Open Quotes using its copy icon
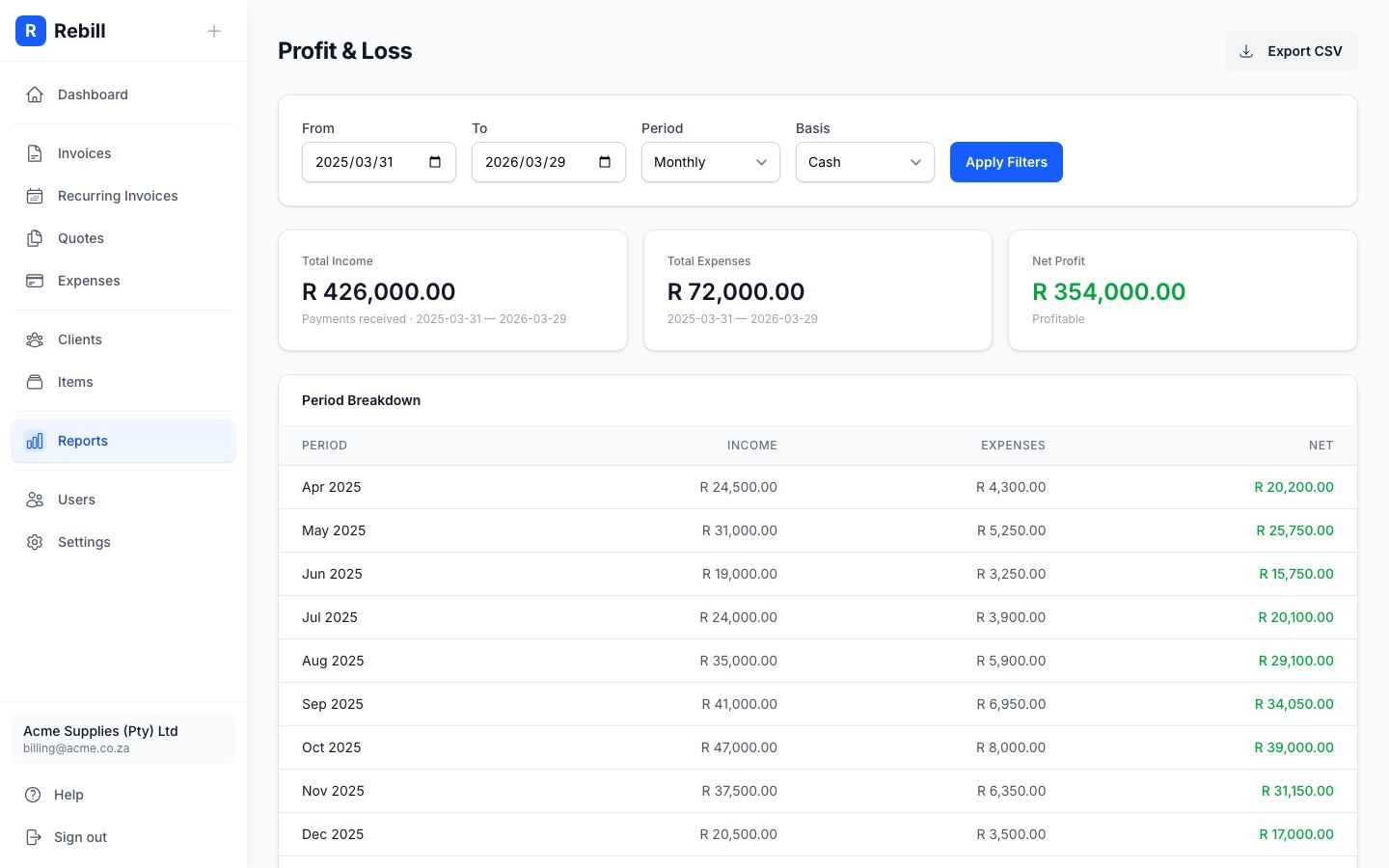 [35, 238]
